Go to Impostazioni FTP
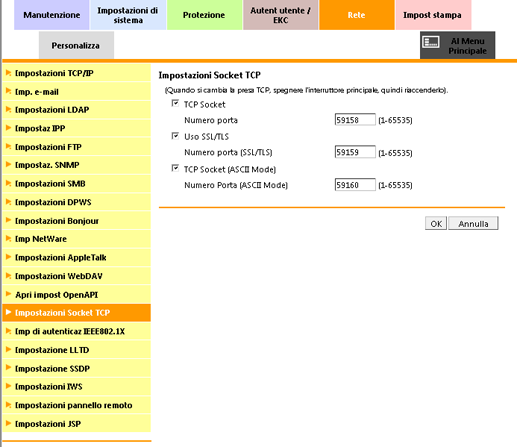Viewport: 517px width, 447px height. pyautogui.click(x=76, y=147)
